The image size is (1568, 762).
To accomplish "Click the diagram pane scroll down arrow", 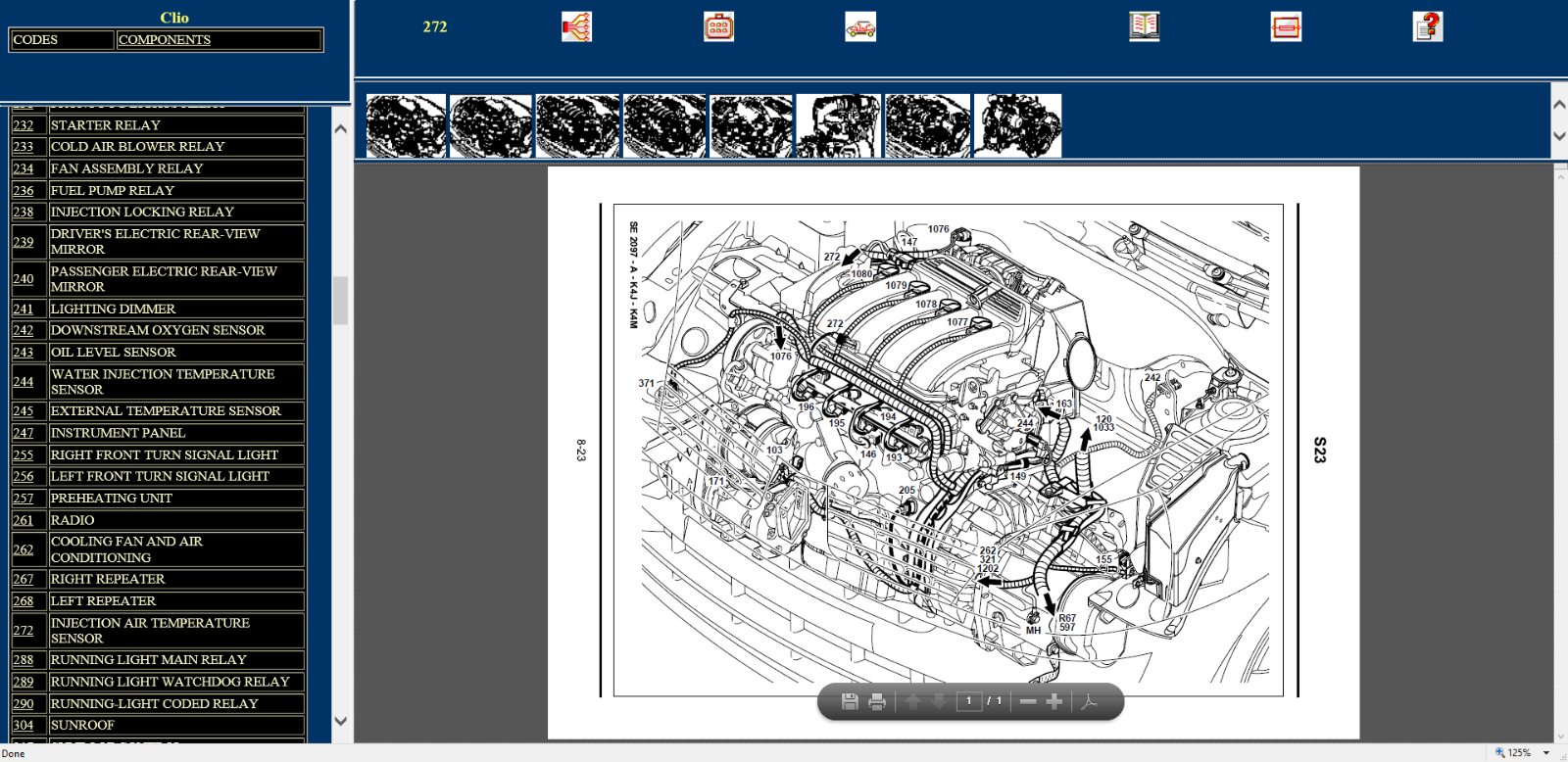I will [1560, 736].
